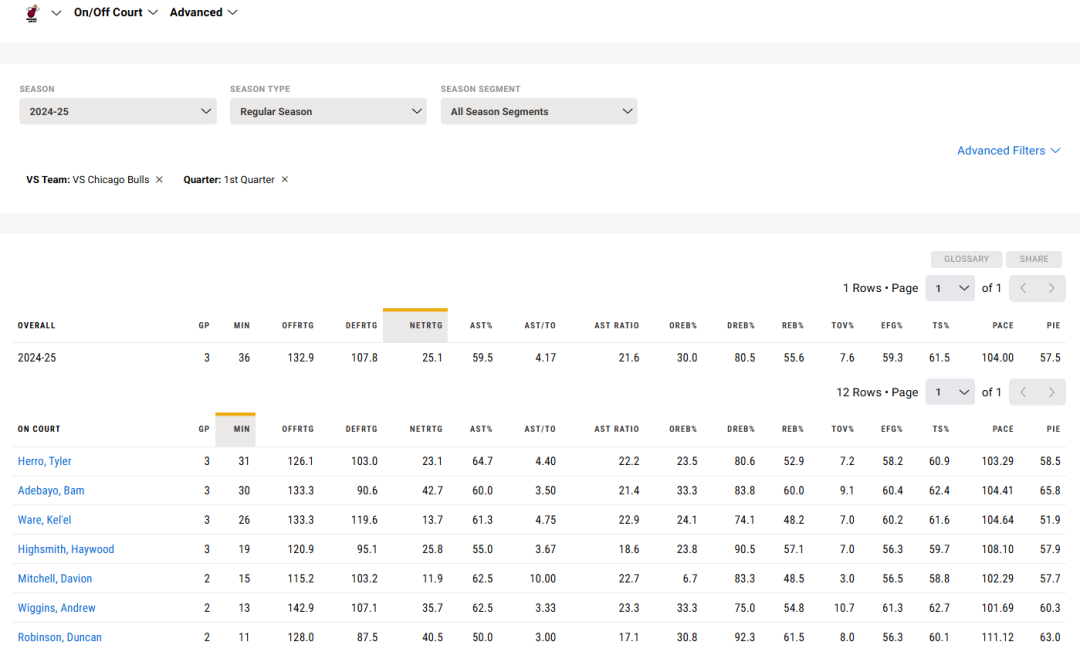Sort On Court table by GP column

point(204,429)
